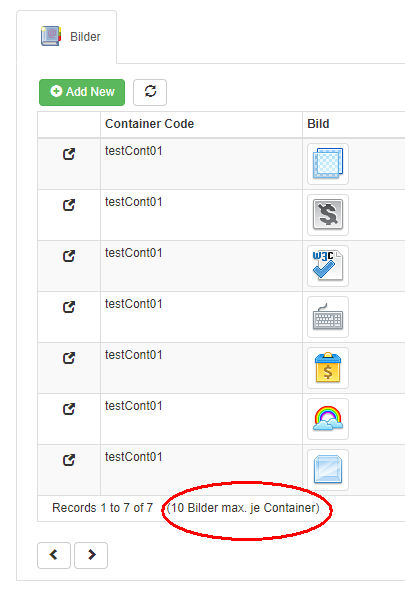Go to the next page of records
The width and height of the screenshot is (405, 594).
pyautogui.click(x=91, y=555)
